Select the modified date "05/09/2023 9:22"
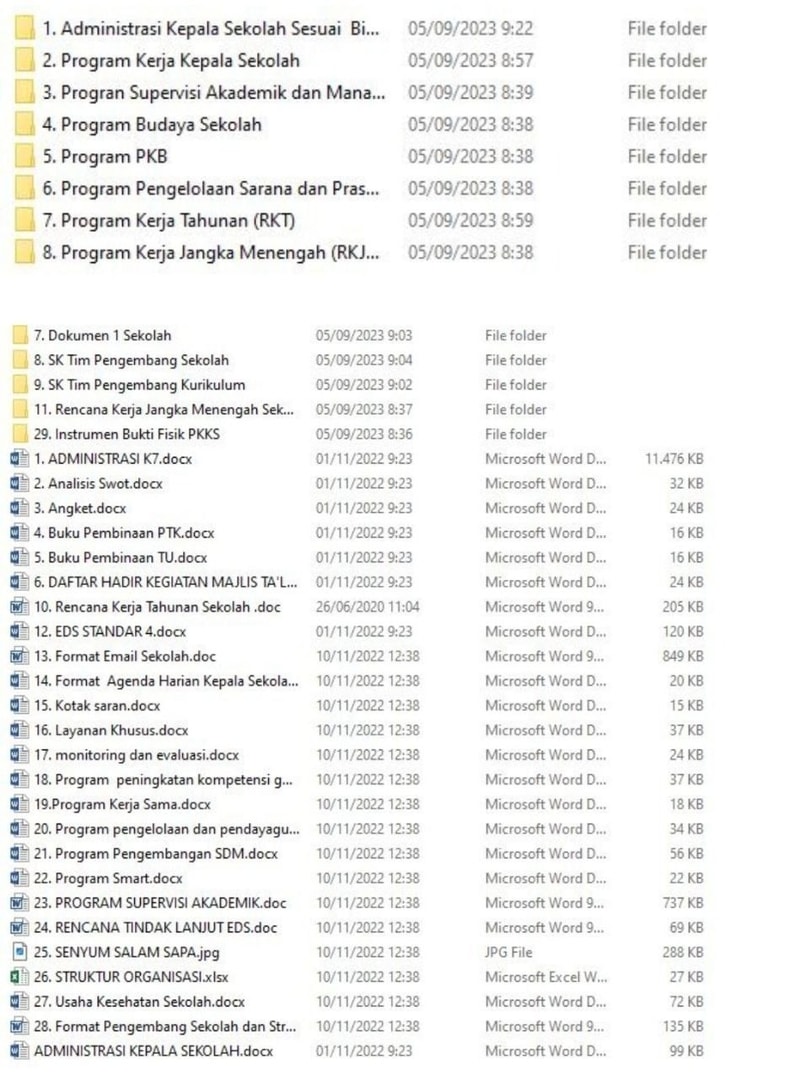 point(471,28)
